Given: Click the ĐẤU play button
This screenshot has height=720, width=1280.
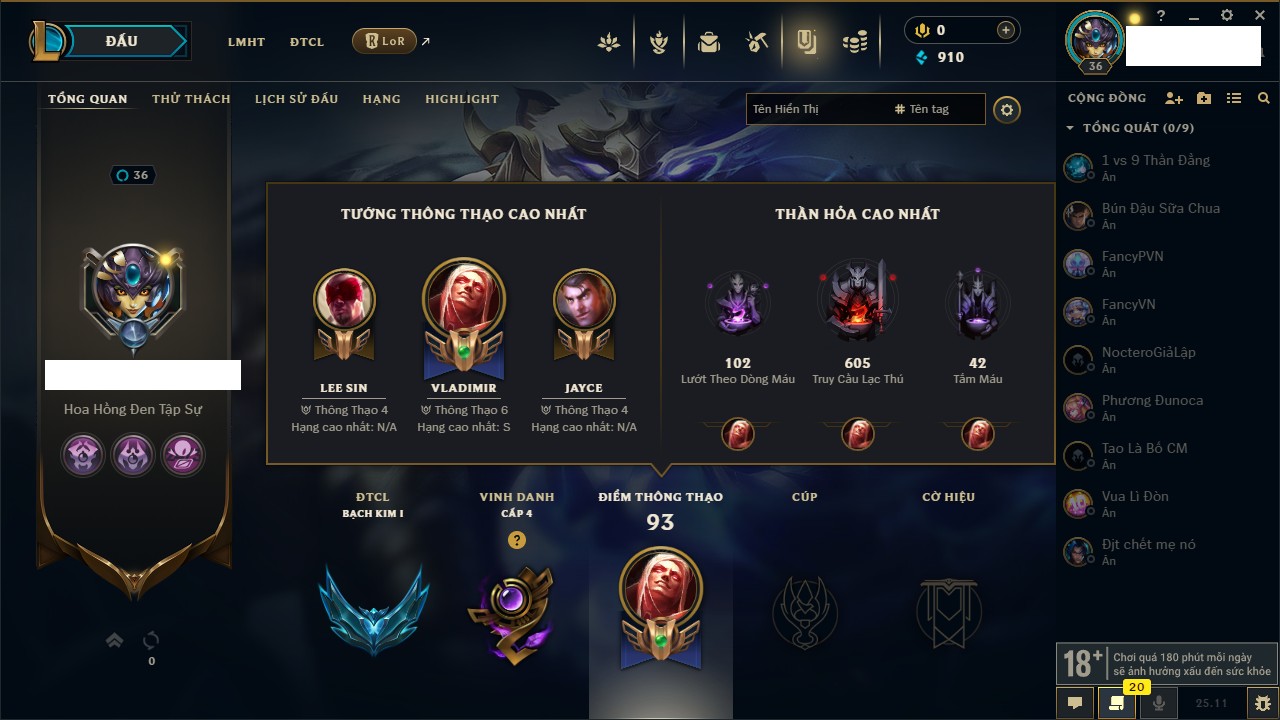Looking at the screenshot, I should (x=122, y=41).
